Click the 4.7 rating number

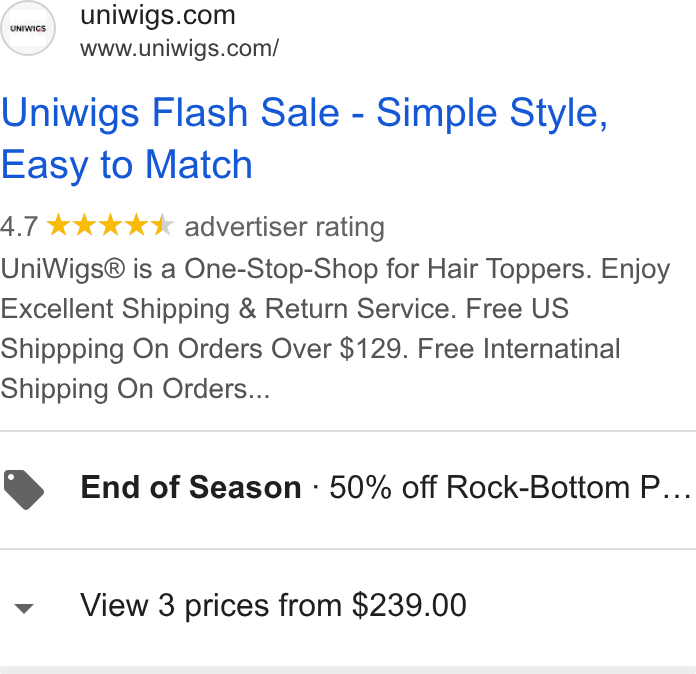[19, 226]
